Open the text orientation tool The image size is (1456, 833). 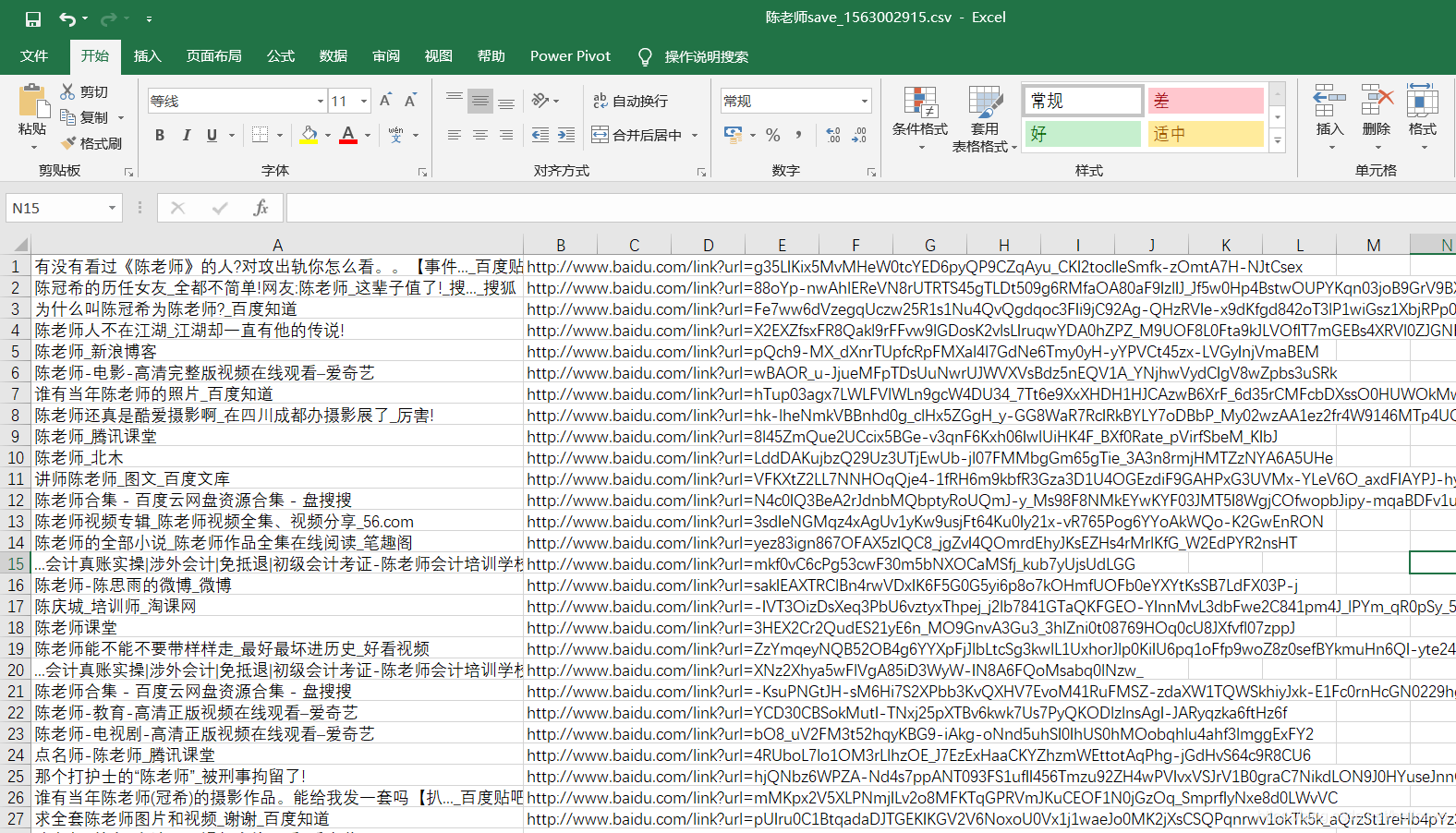541,101
